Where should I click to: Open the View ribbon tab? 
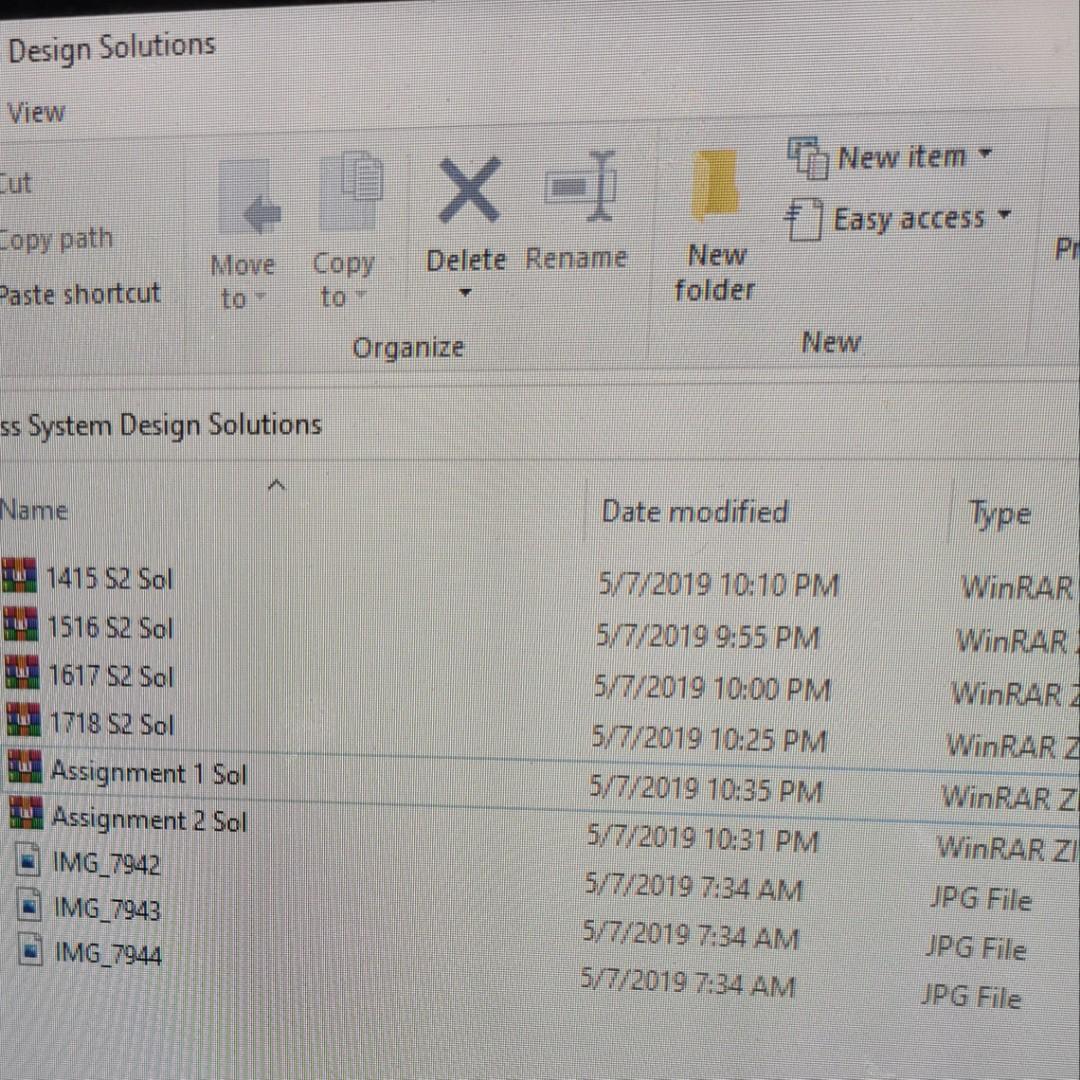36,113
